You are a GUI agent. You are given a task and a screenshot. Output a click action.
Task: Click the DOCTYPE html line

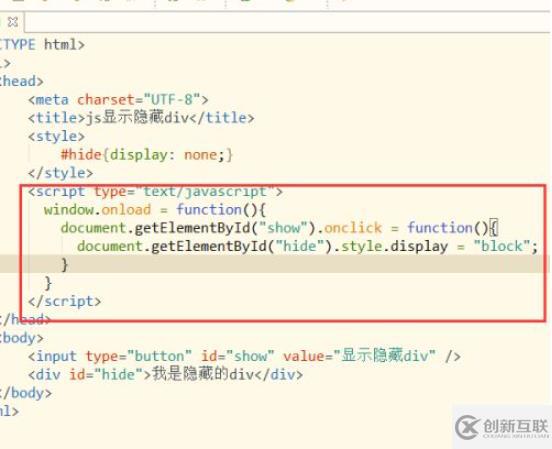coord(42,45)
